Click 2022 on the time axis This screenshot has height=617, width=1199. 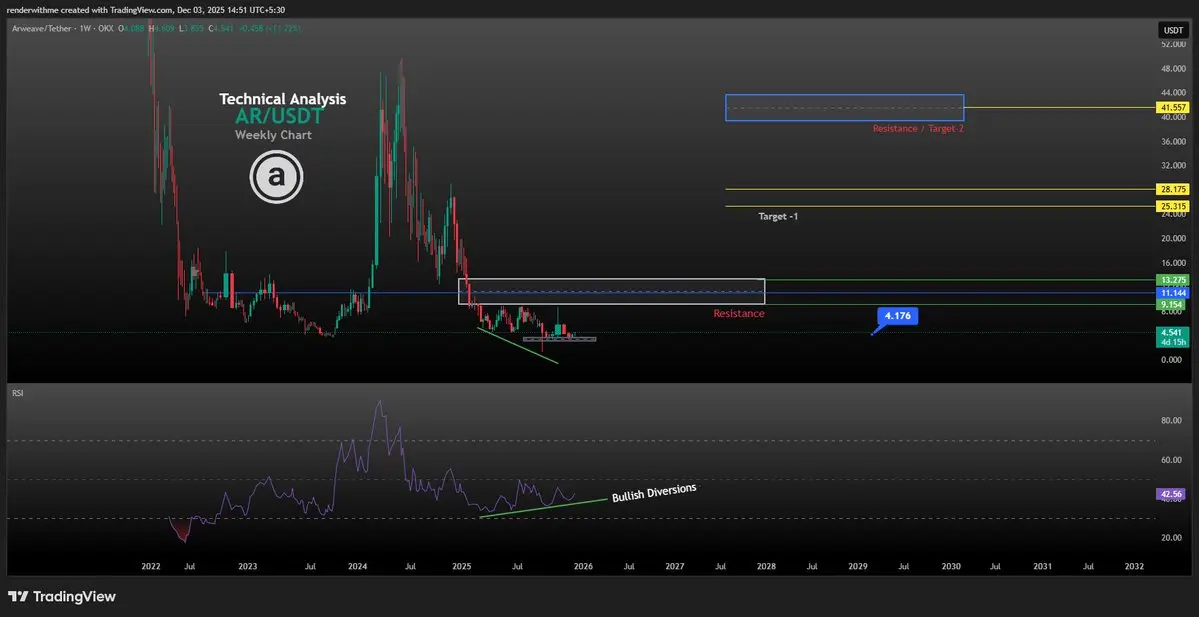(151, 567)
